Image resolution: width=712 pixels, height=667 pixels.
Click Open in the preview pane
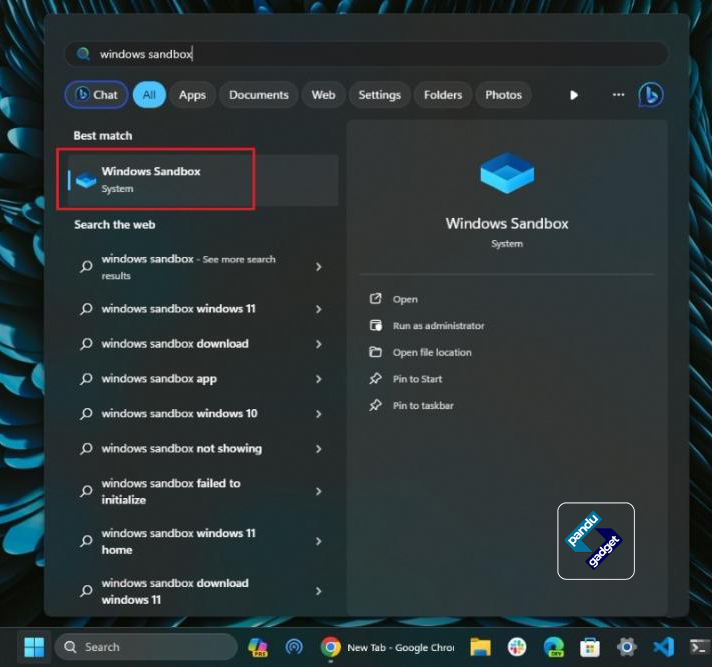click(x=405, y=299)
